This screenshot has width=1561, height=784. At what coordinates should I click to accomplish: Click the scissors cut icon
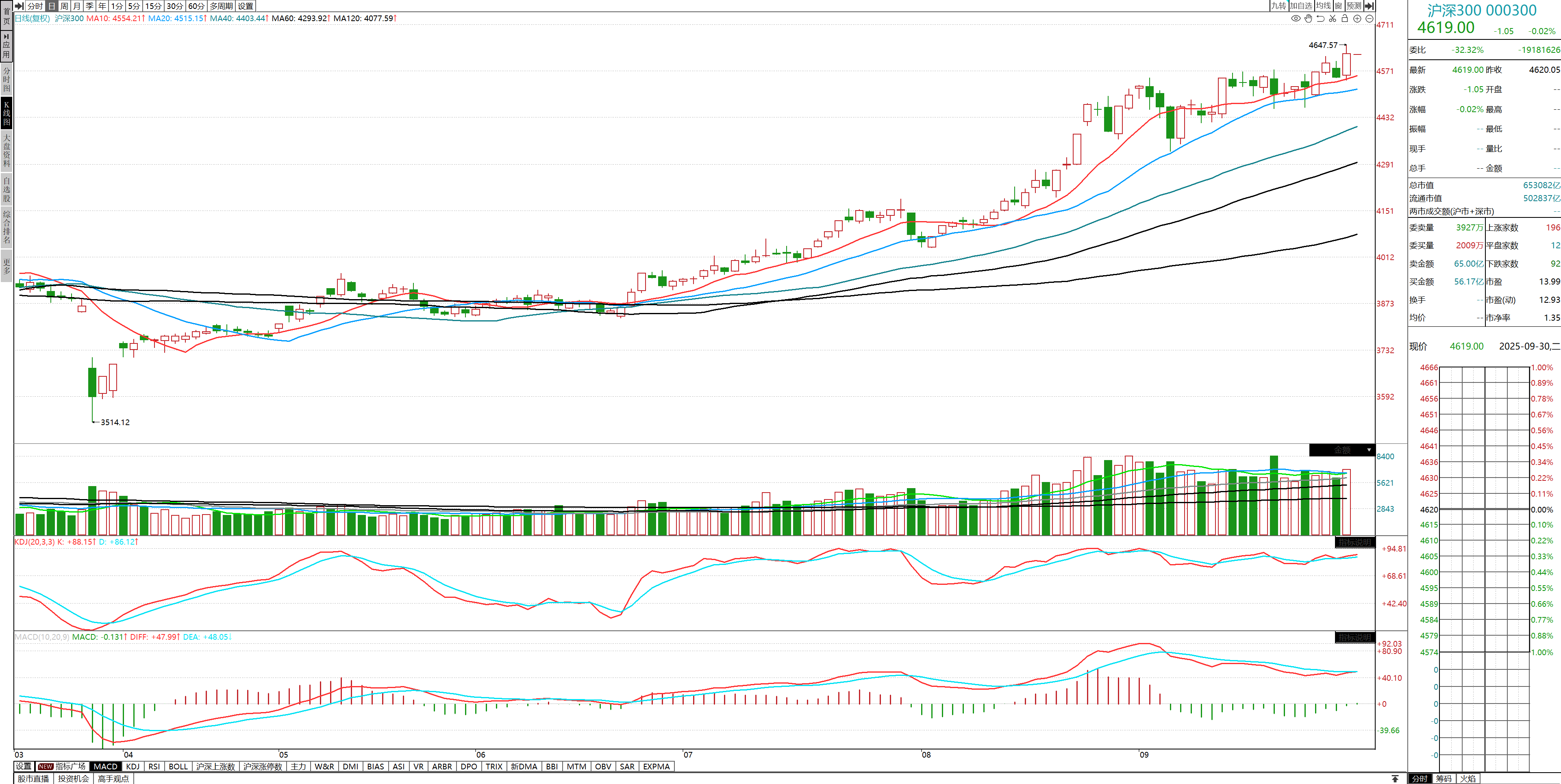click(1333, 18)
